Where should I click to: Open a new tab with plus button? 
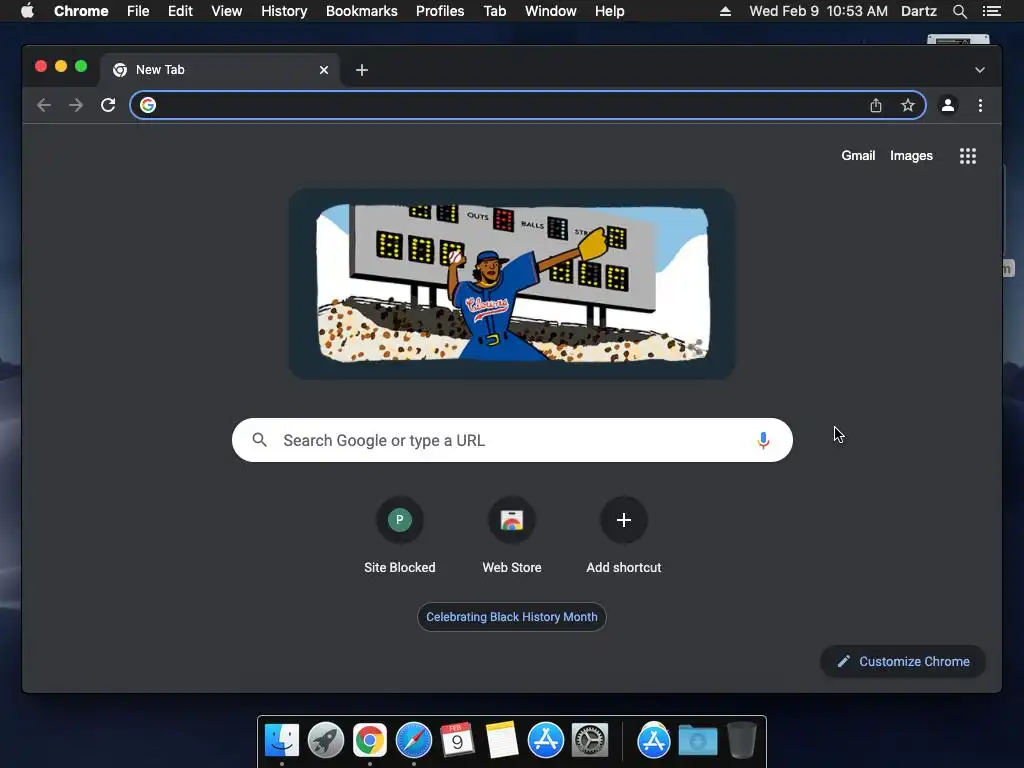tap(362, 70)
